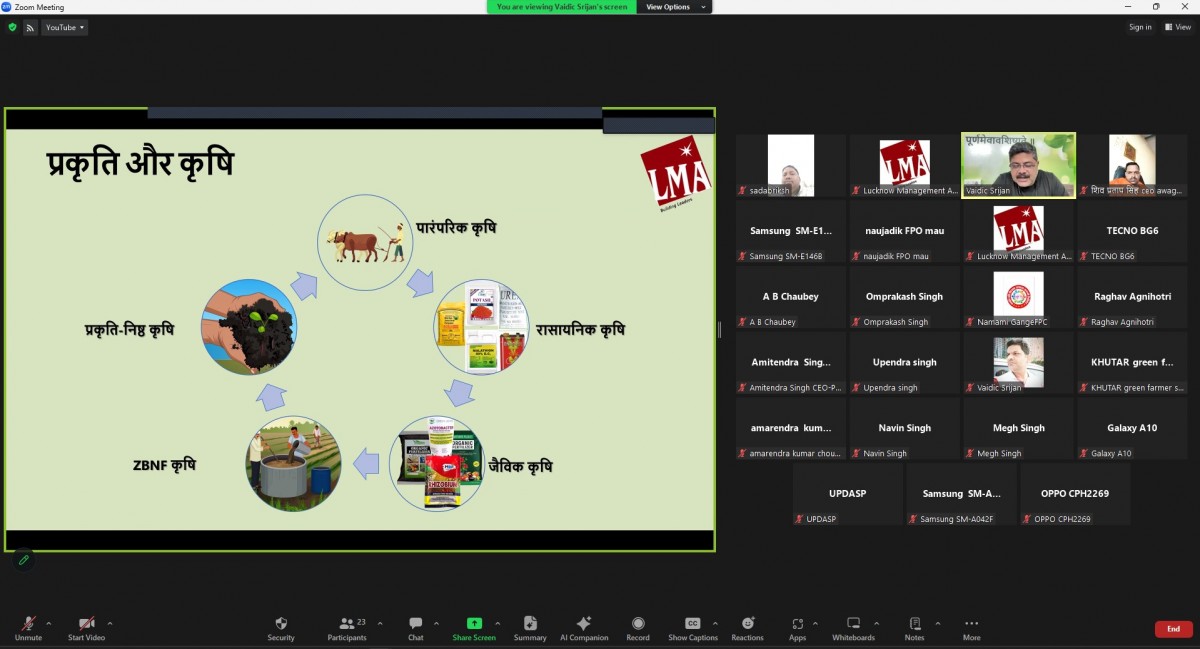Select the Samsung SM-E1468 participant tile
This screenshot has width=1200, height=649.
[791, 231]
